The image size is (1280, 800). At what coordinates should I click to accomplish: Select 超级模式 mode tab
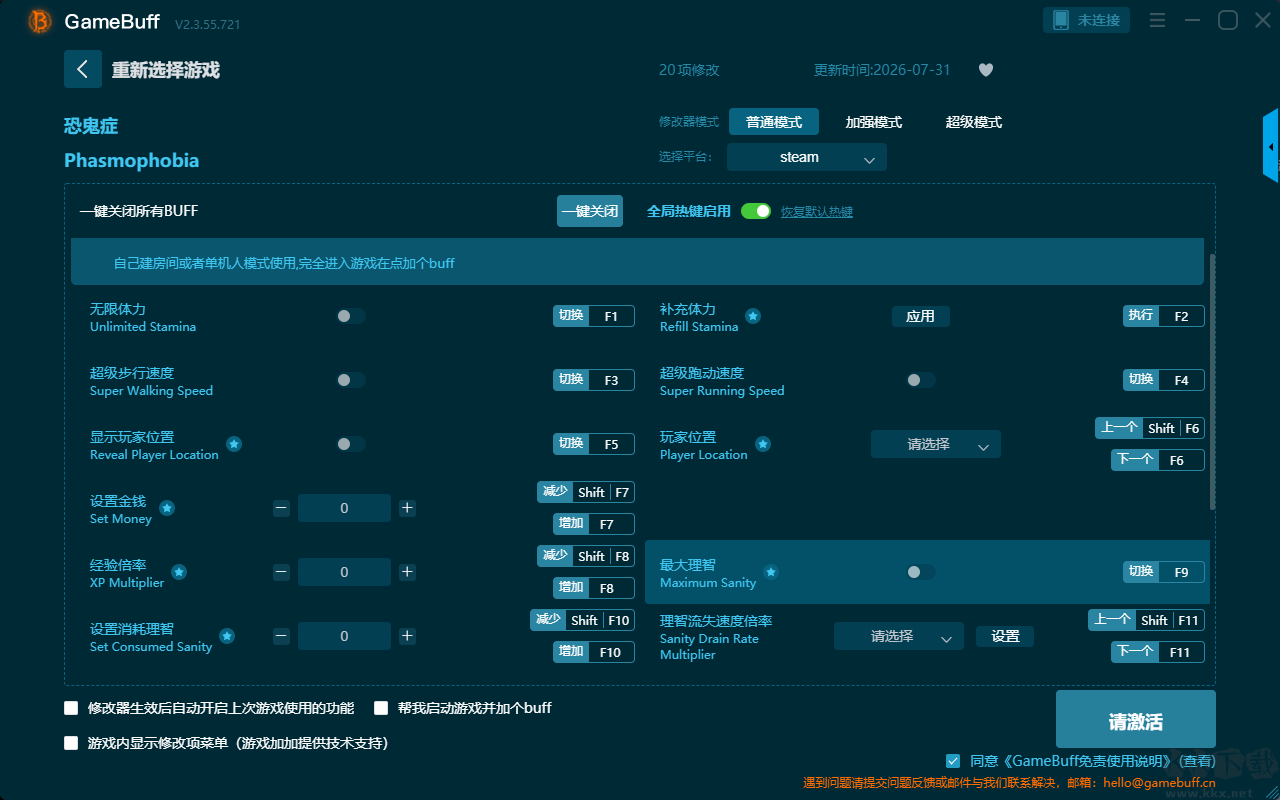pos(974,122)
